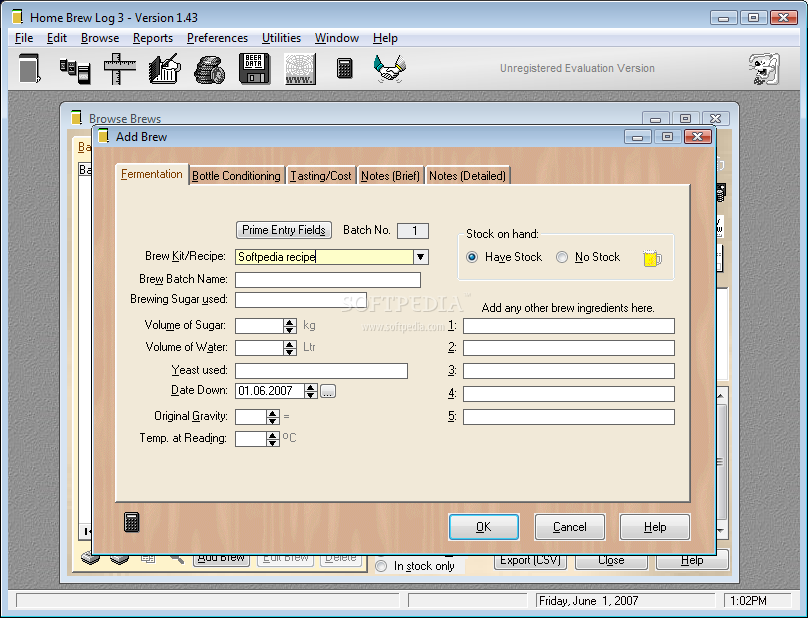Open the Date Down calendar picker button
The image size is (808, 618).
(x=328, y=391)
